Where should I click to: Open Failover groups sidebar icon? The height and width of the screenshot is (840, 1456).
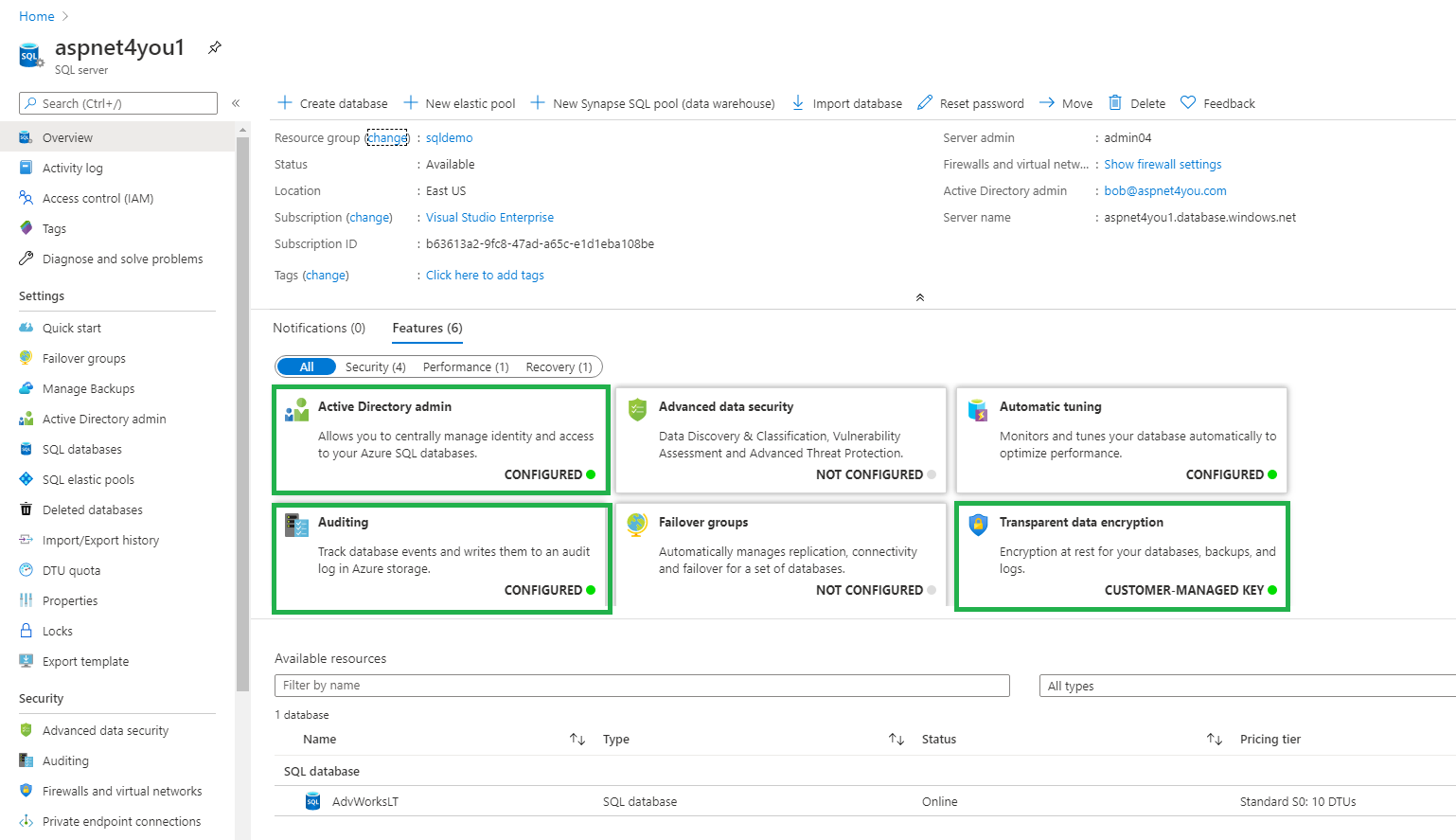(26, 358)
